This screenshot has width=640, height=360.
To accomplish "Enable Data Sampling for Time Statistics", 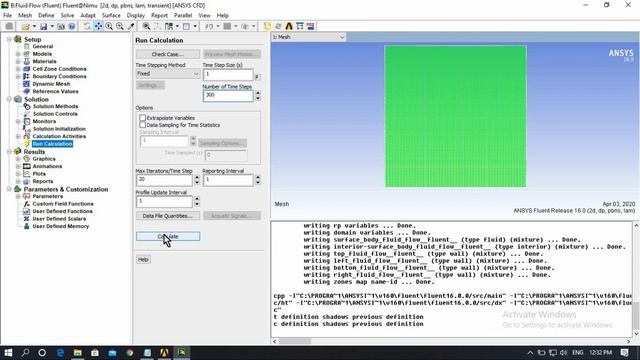I will [x=142, y=125].
